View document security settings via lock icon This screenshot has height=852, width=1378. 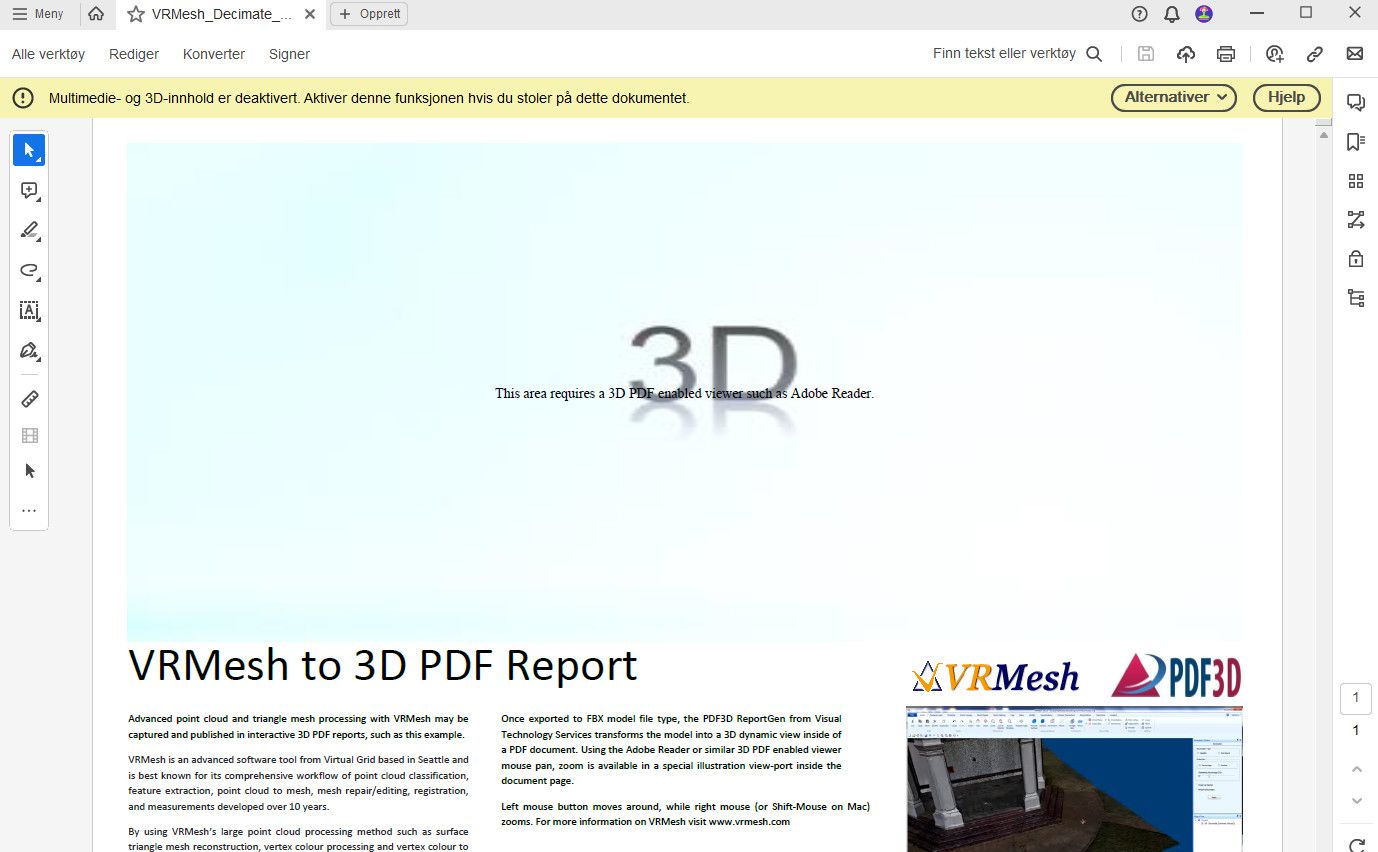click(x=1356, y=258)
